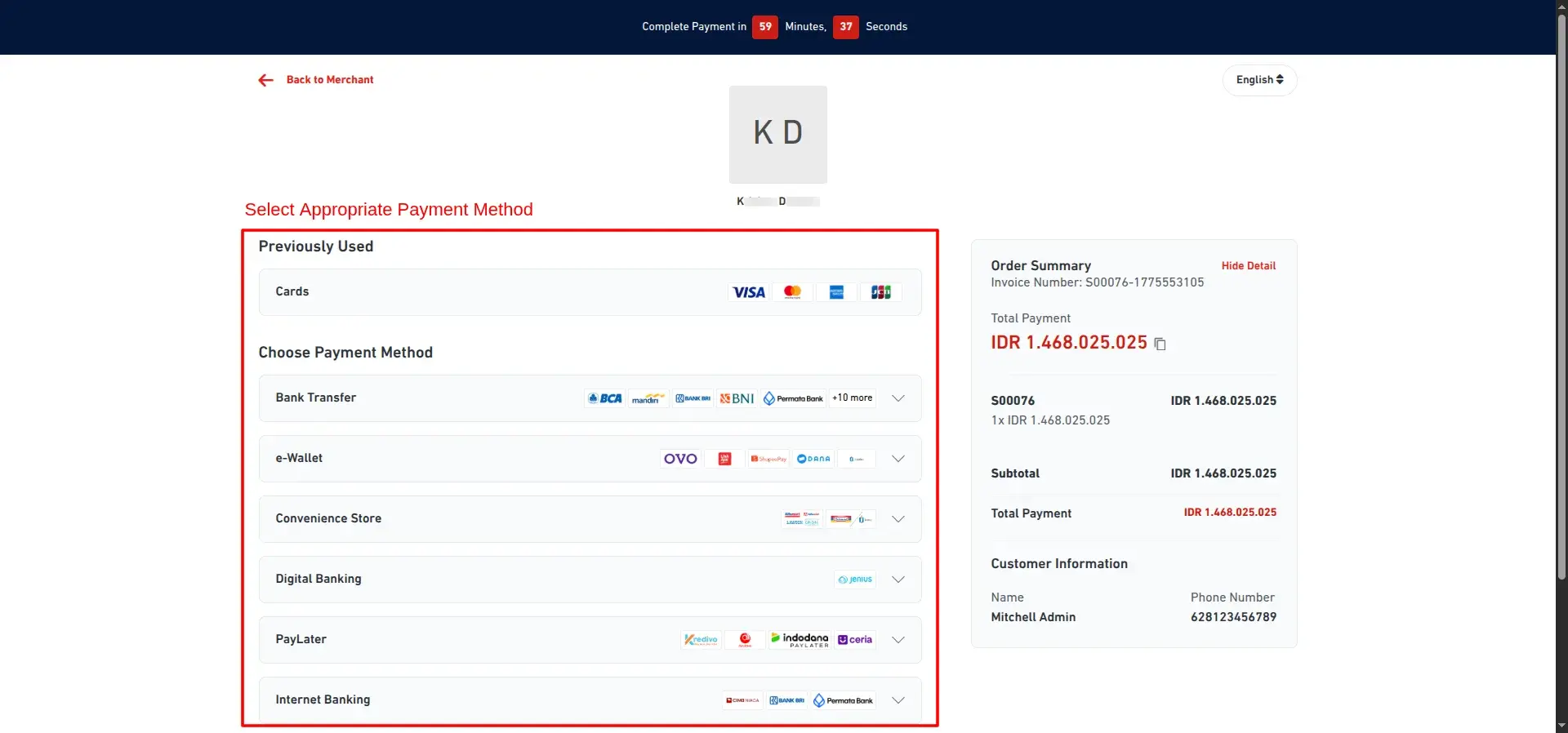Viewport: 1568px width, 733px height.
Task: Click the seconds countdown value 37
Action: click(846, 27)
